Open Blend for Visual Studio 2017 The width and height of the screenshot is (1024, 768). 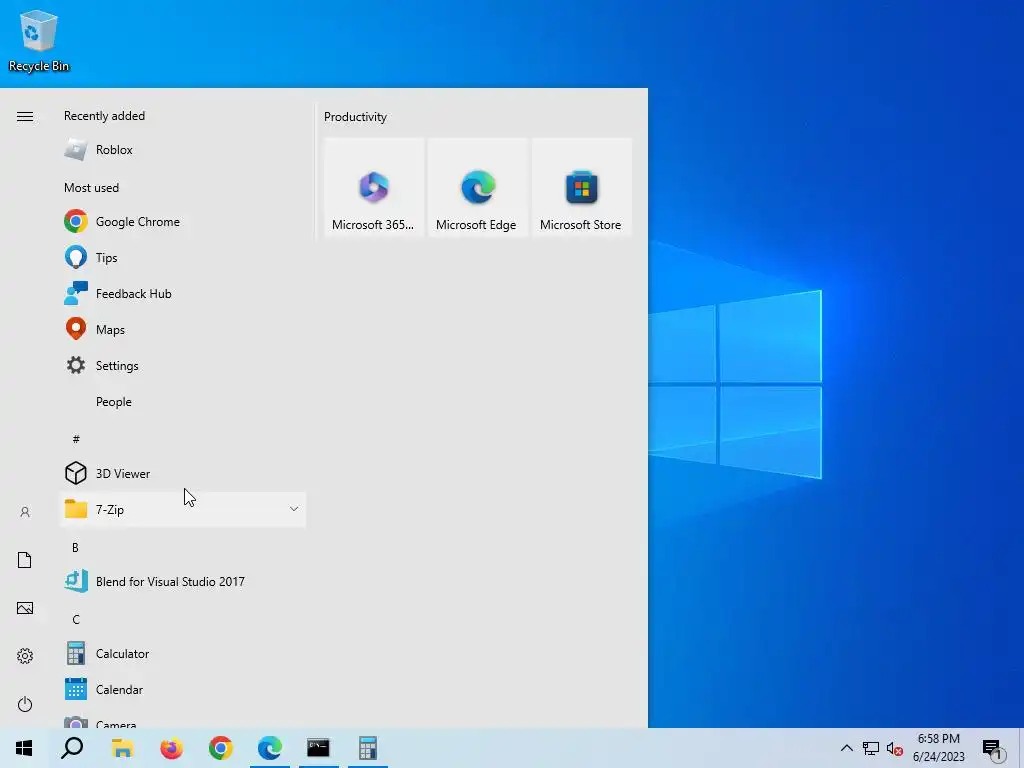pyautogui.click(x=182, y=581)
